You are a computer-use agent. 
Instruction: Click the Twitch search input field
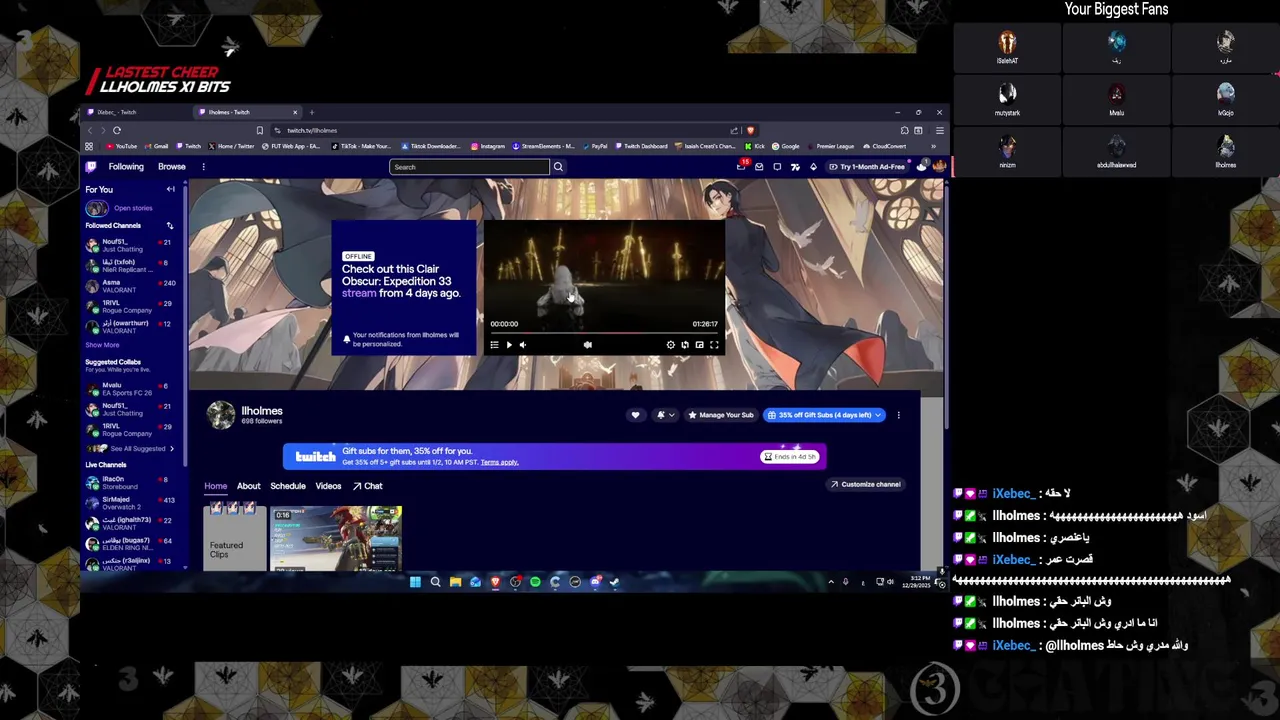click(x=469, y=167)
